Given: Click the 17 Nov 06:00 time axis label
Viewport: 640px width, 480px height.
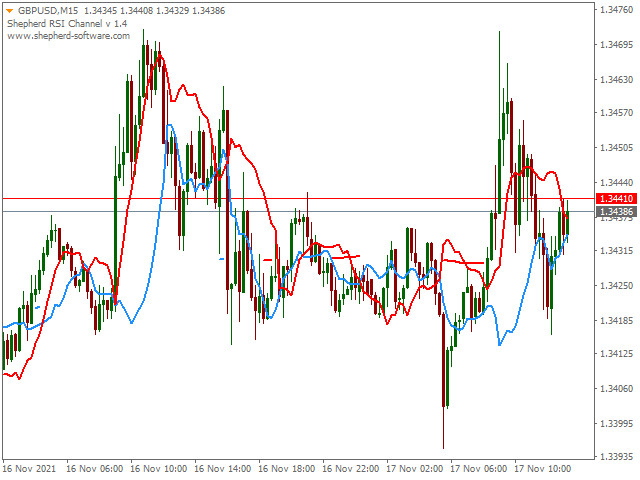Looking at the screenshot, I should pos(479,469).
